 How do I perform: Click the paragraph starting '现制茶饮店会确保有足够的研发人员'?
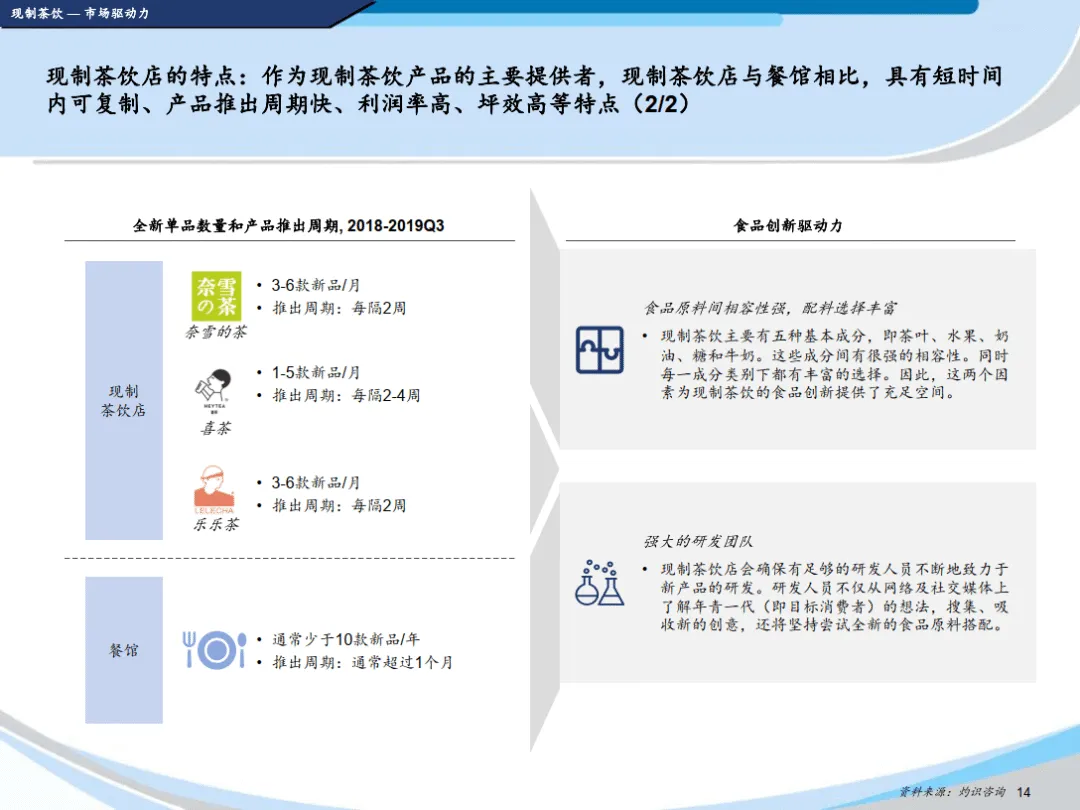(834, 597)
